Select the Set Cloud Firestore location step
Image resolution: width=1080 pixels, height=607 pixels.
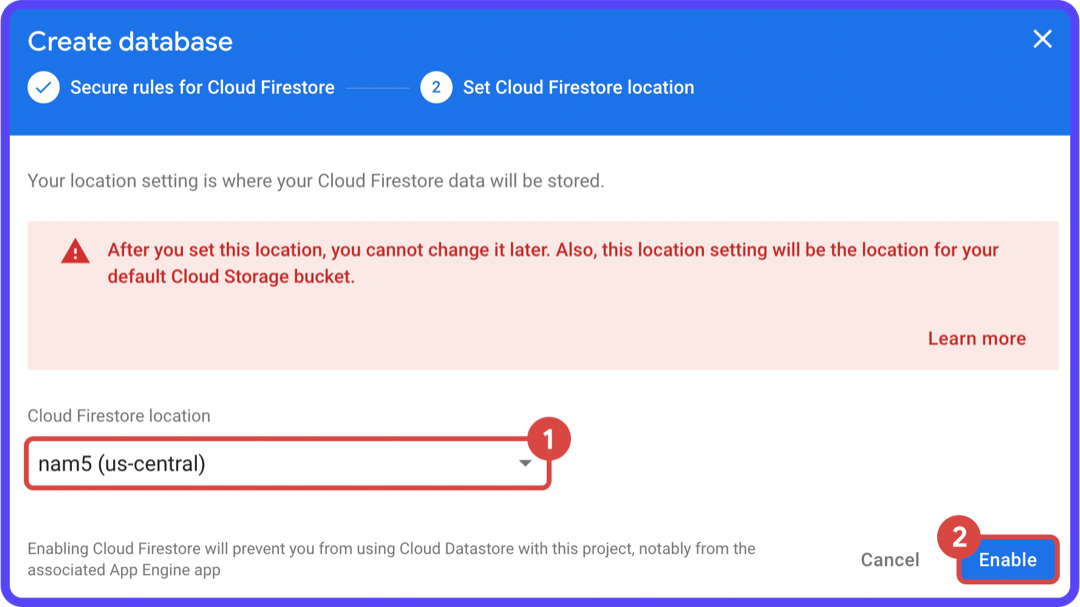pyautogui.click(x=578, y=88)
